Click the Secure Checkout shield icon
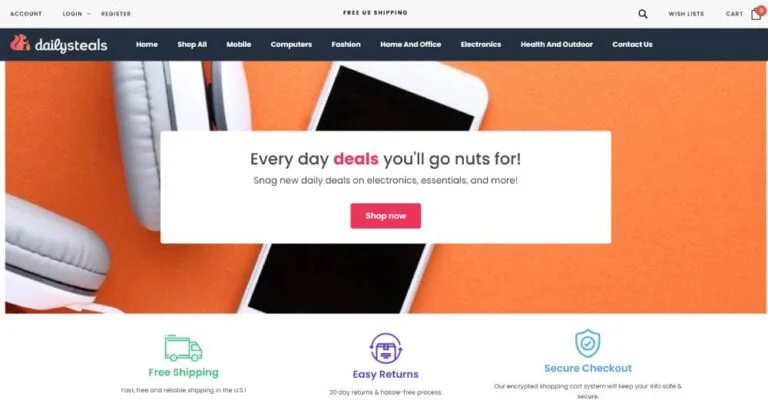 pyautogui.click(x=588, y=343)
